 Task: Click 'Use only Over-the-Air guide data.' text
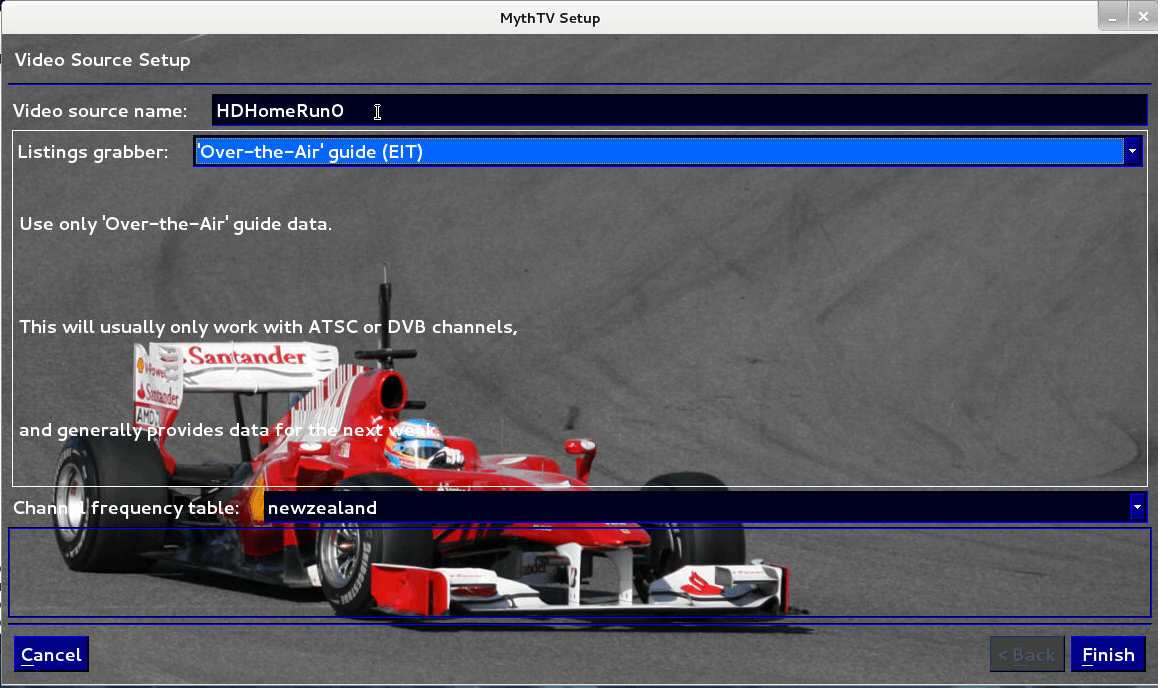pyautogui.click(x=176, y=224)
